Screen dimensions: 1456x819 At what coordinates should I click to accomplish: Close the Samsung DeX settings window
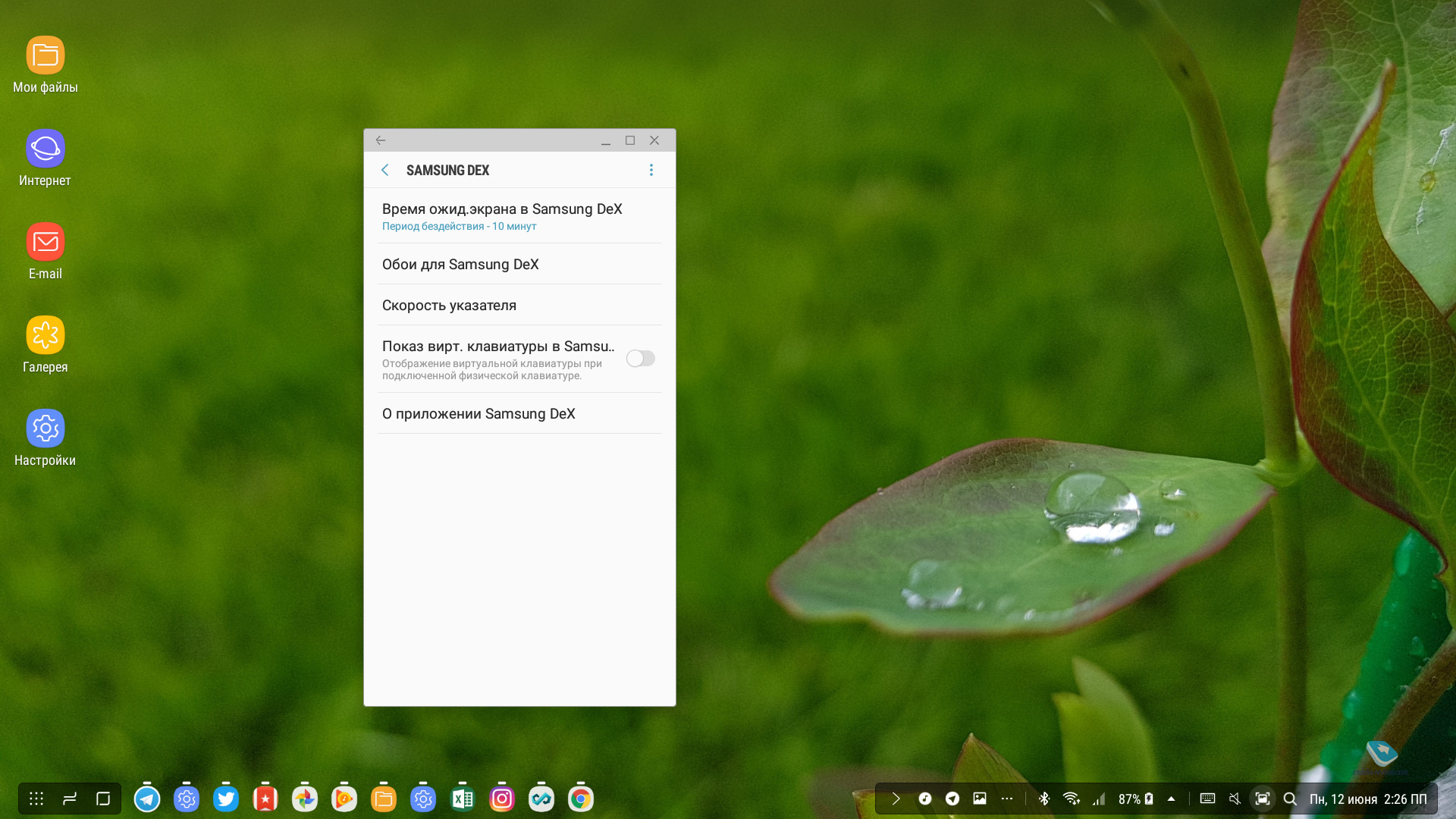(x=654, y=140)
